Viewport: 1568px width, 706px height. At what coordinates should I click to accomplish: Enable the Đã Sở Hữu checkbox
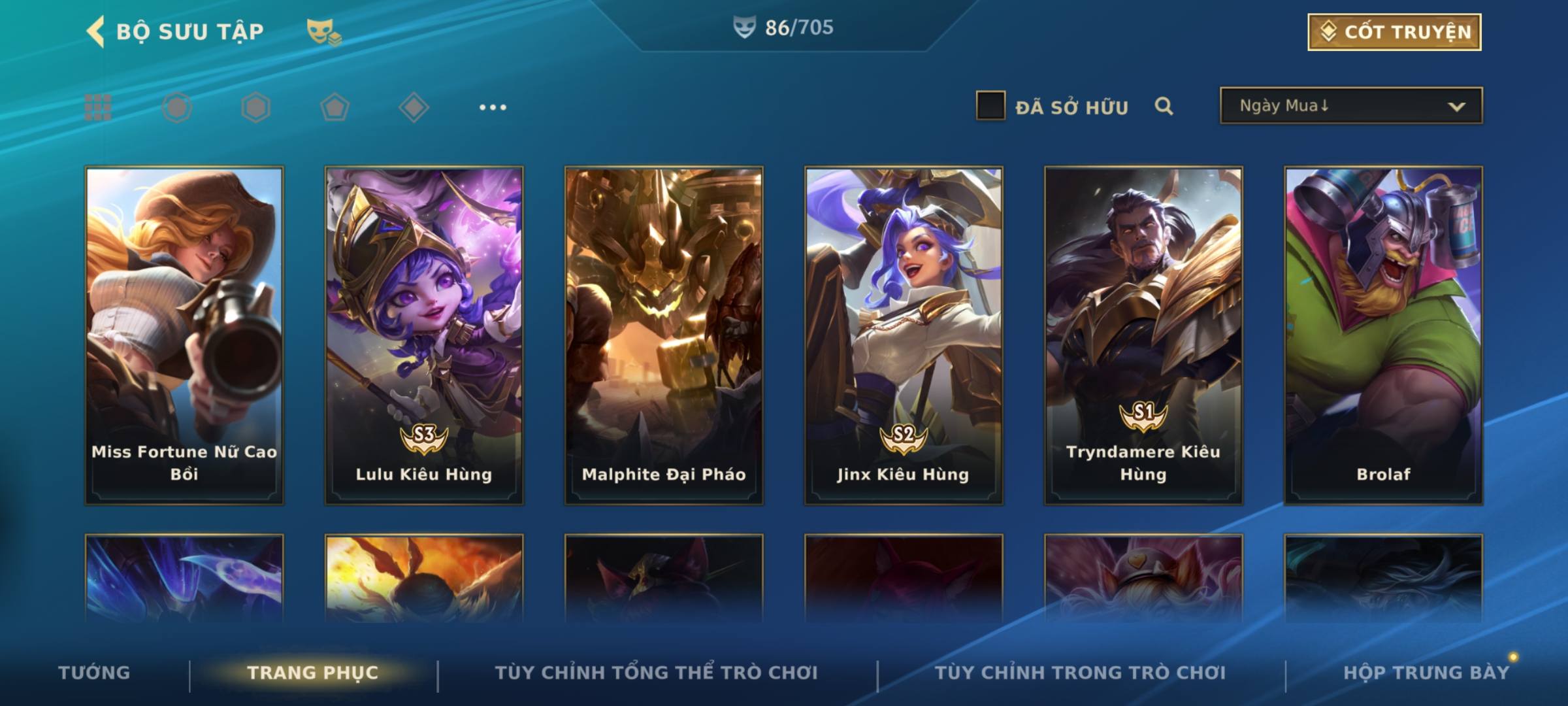990,105
